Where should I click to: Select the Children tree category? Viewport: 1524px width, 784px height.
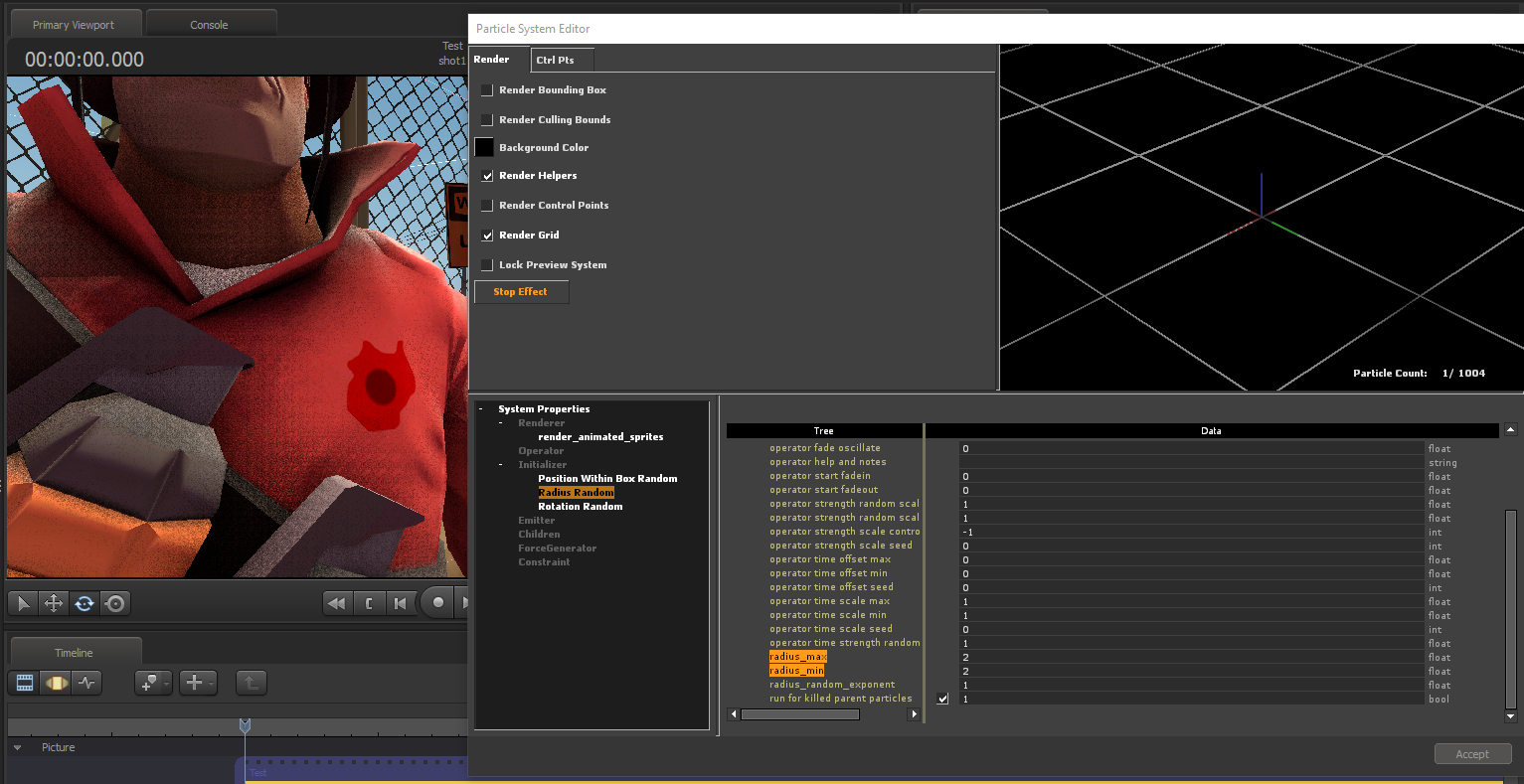click(x=539, y=535)
